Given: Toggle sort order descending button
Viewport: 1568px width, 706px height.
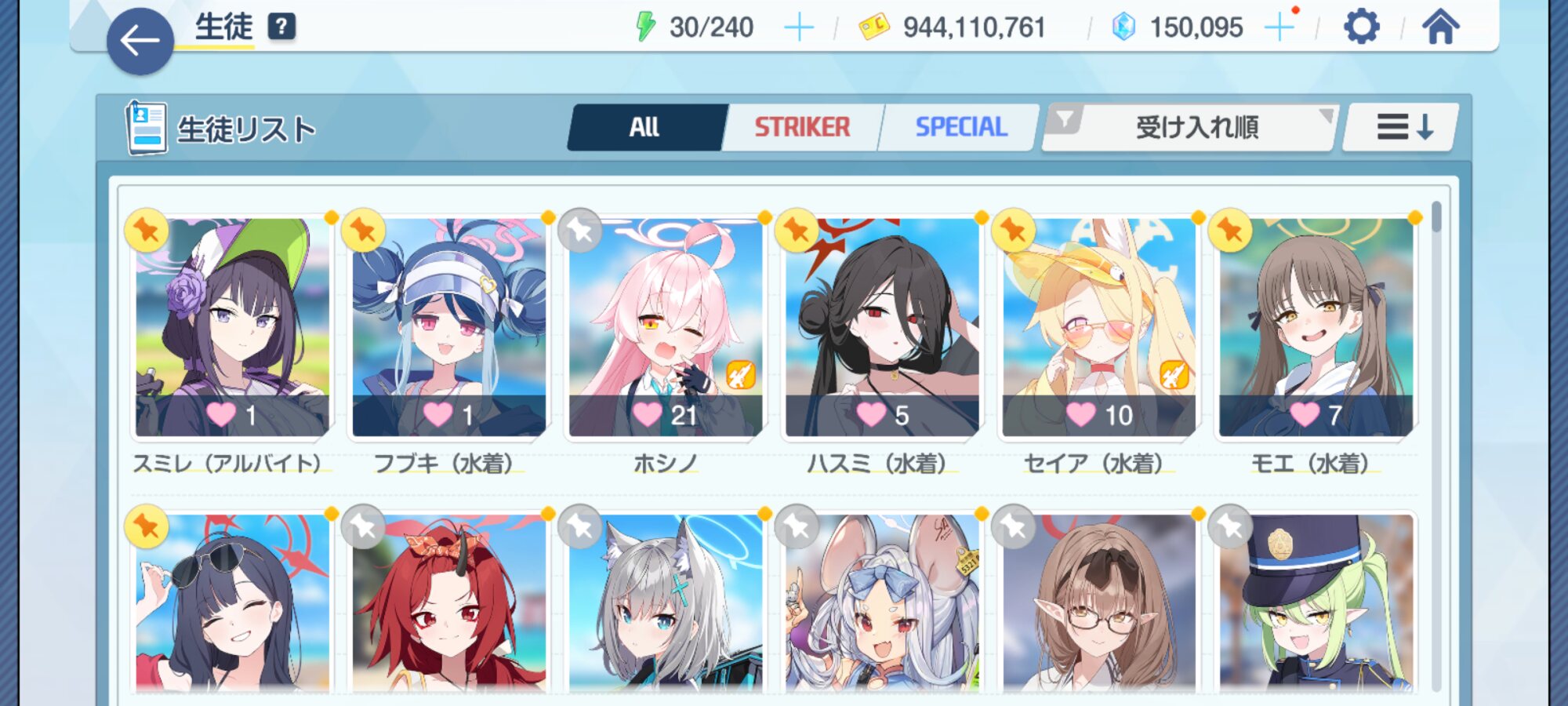Looking at the screenshot, I should [x=1403, y=127].
